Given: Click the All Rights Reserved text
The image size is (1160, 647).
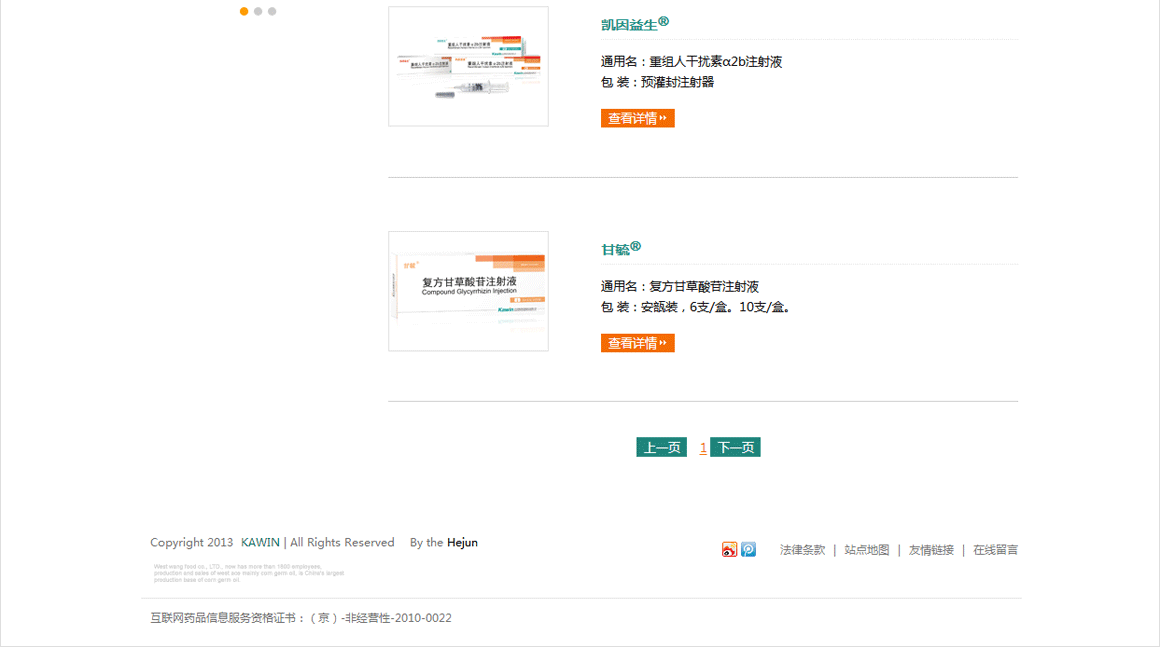Looking at the screenshot, I should (x=343, y=542).
